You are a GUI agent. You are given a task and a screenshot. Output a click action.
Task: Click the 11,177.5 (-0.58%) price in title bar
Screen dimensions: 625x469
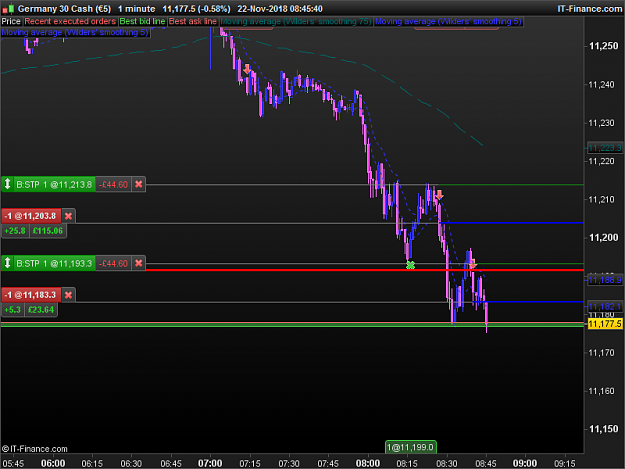[x=196, y=8]
